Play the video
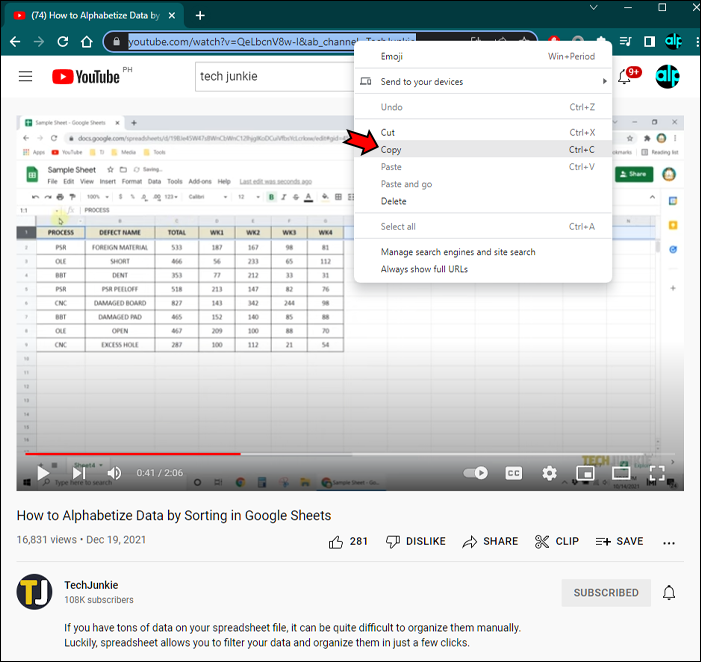This screenshot has height=662, width=701. (43, 472)
